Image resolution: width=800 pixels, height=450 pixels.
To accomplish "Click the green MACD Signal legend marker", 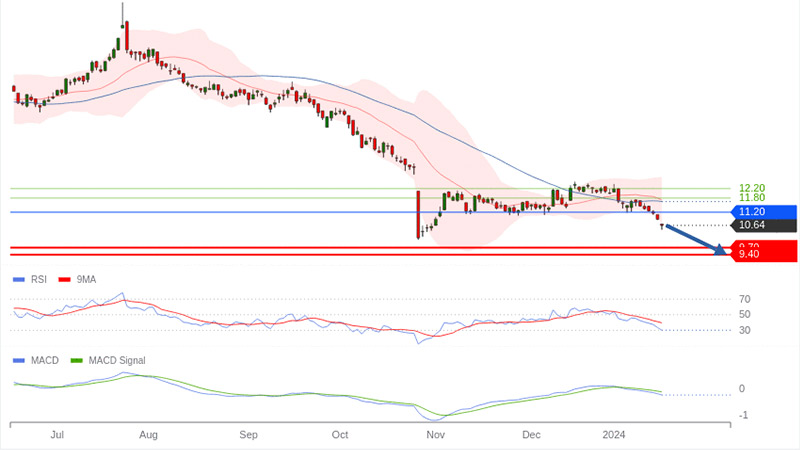I will pos(75,360).
